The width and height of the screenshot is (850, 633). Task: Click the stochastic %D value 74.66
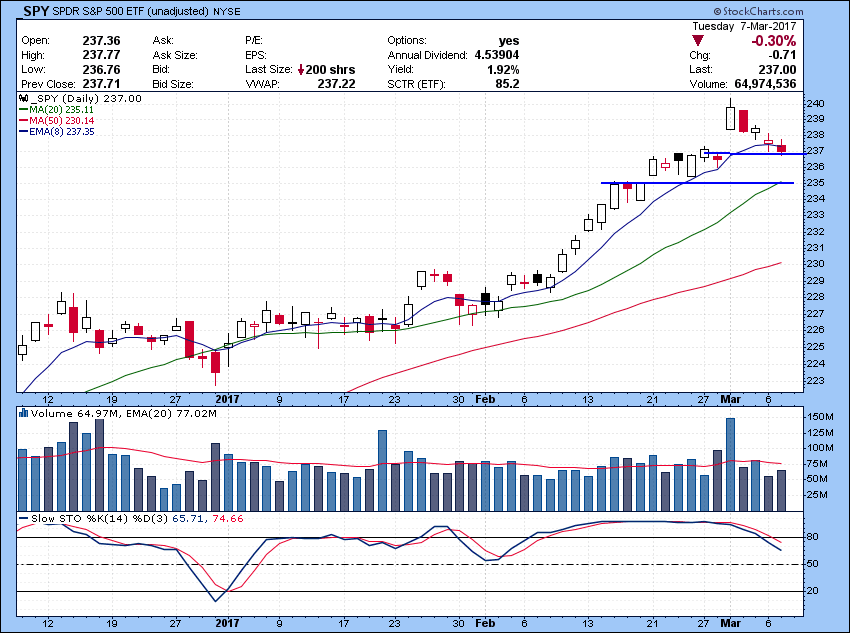coord(228,519)
